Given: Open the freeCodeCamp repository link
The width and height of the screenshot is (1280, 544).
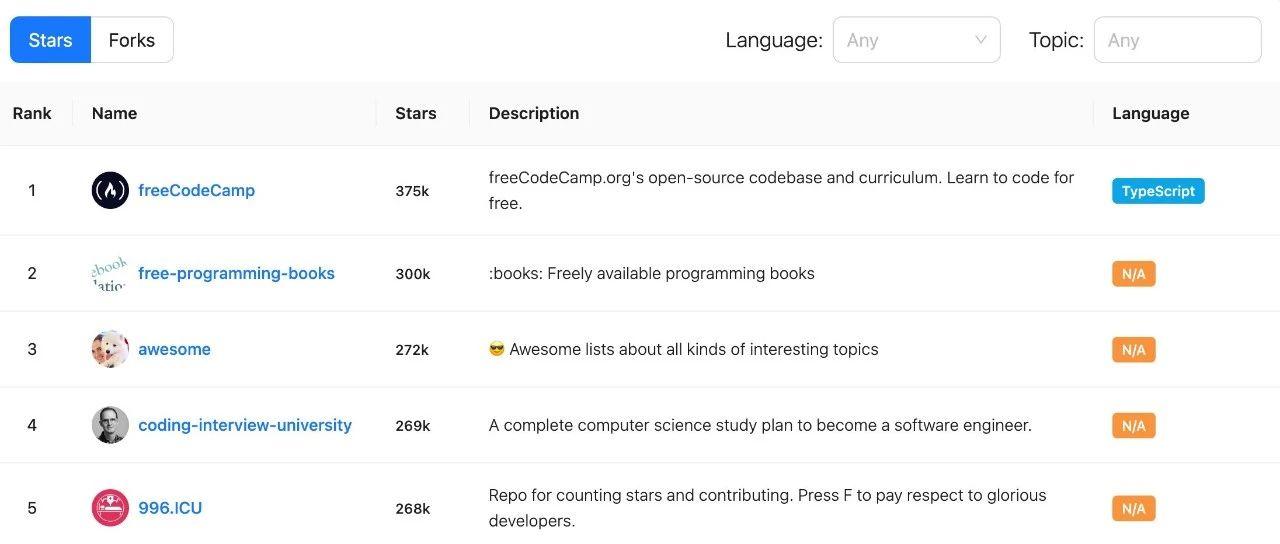Looking at the screenshot, I should [196, 190].
